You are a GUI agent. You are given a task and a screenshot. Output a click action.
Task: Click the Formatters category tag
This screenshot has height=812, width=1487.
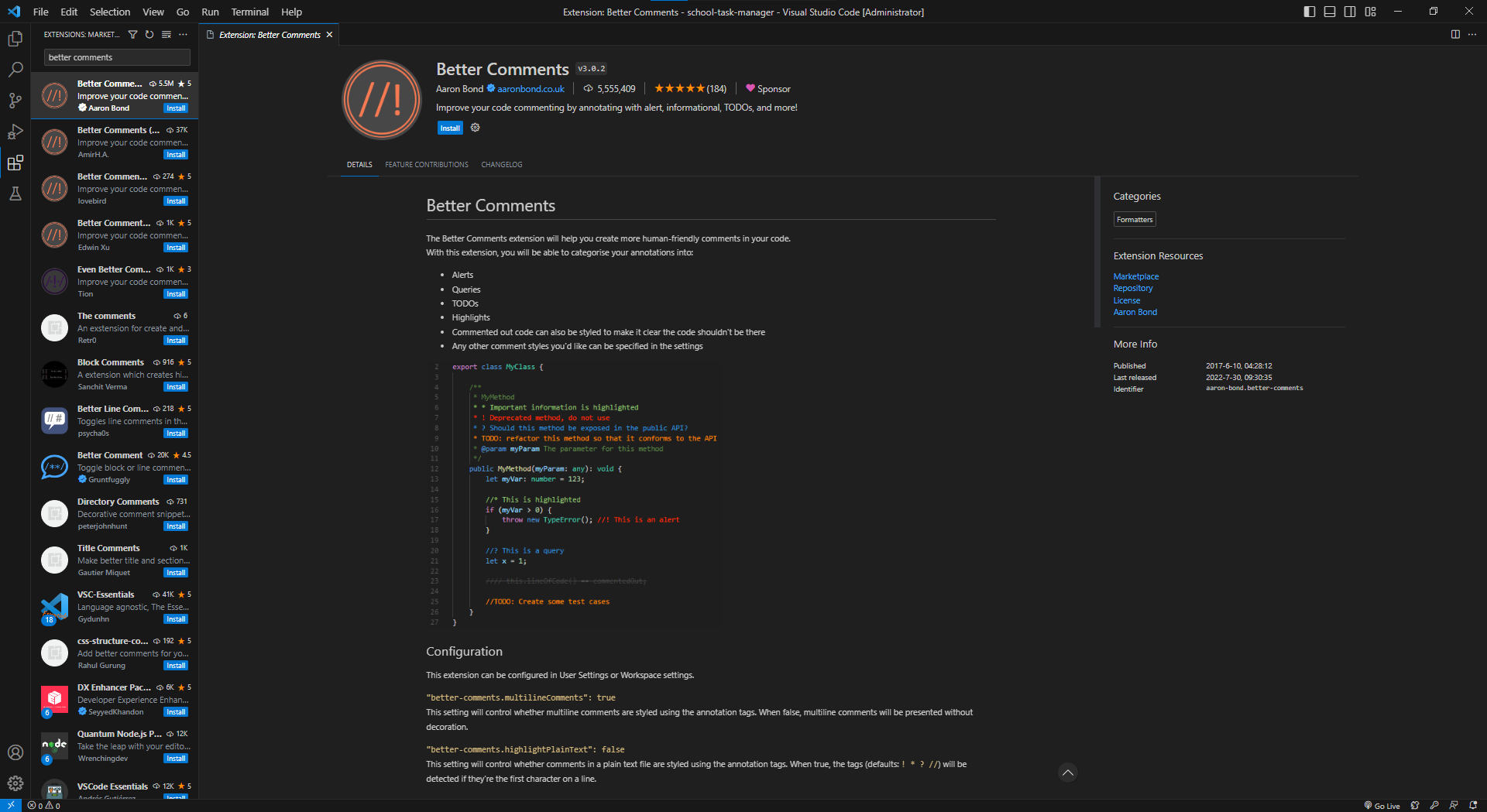coord(1135,220)
